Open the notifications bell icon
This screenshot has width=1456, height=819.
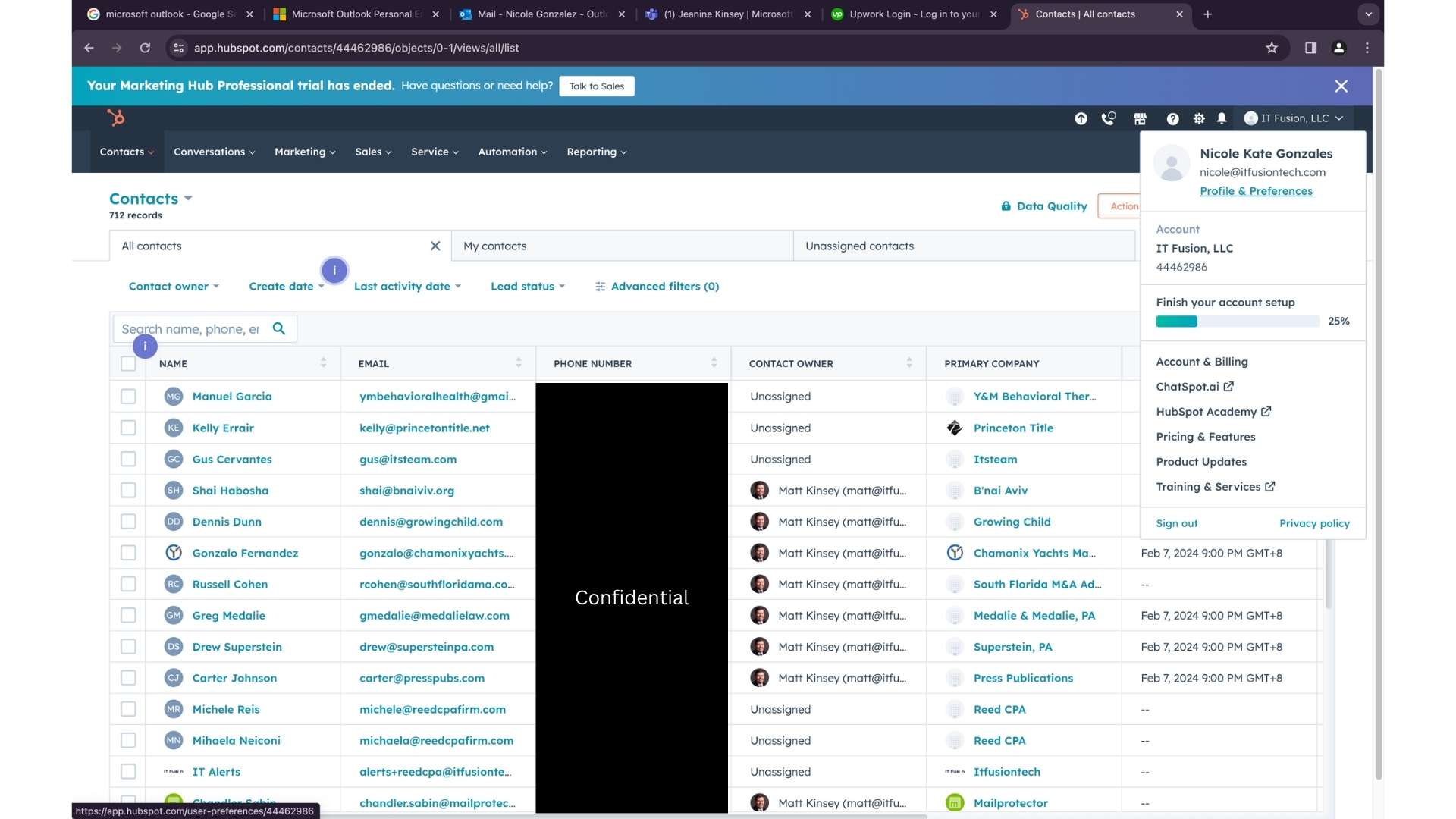click(1222, 118)
